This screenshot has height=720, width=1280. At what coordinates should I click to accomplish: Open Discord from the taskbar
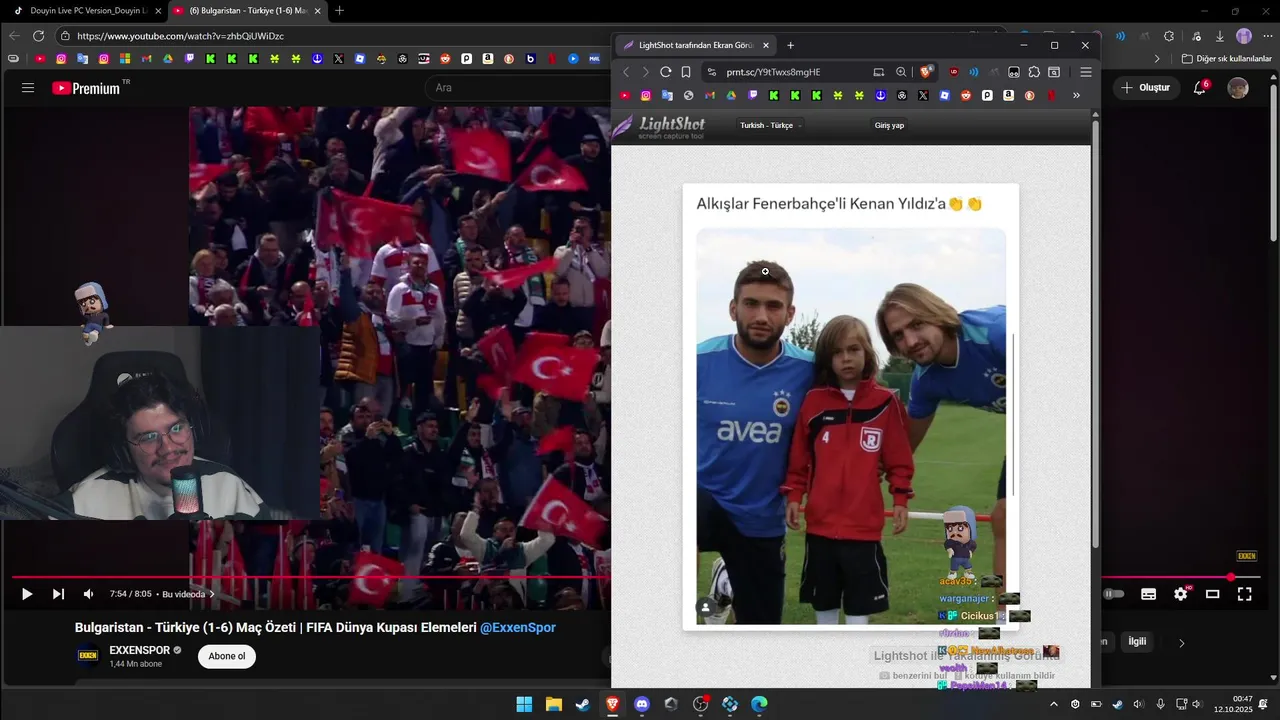tap(642, 704)
